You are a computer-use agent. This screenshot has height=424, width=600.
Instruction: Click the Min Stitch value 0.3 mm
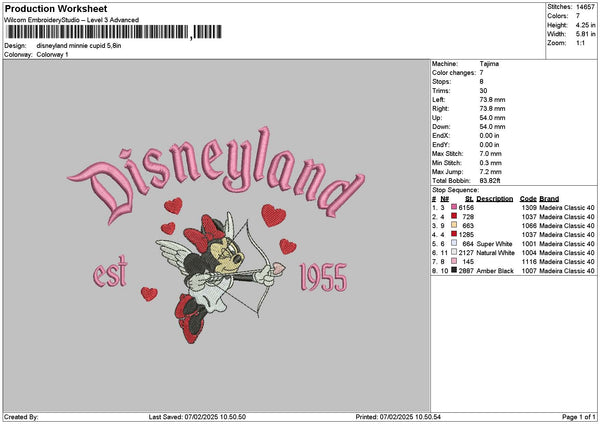491,163
